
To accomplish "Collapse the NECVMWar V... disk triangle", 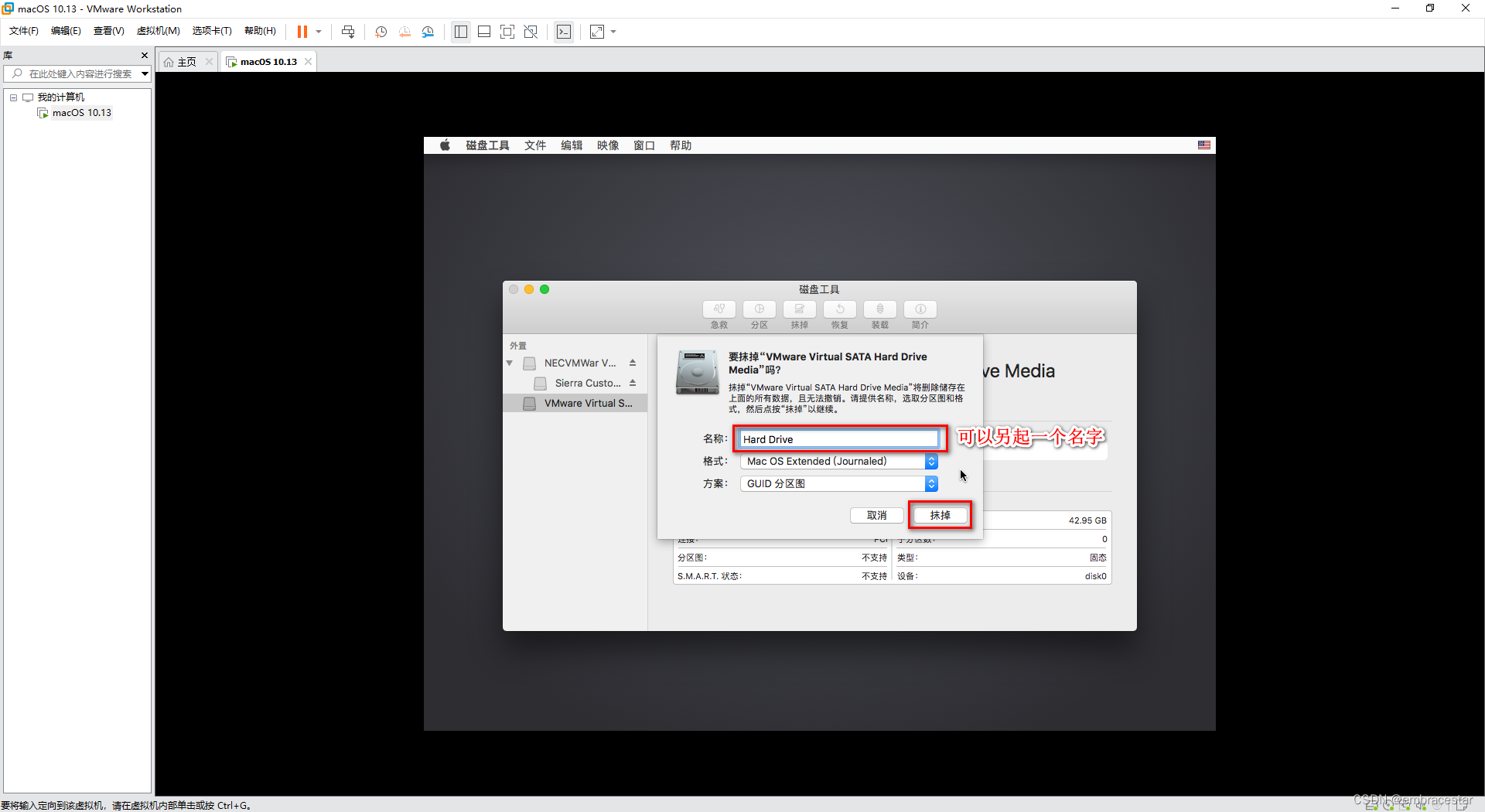I will (510, 363).
